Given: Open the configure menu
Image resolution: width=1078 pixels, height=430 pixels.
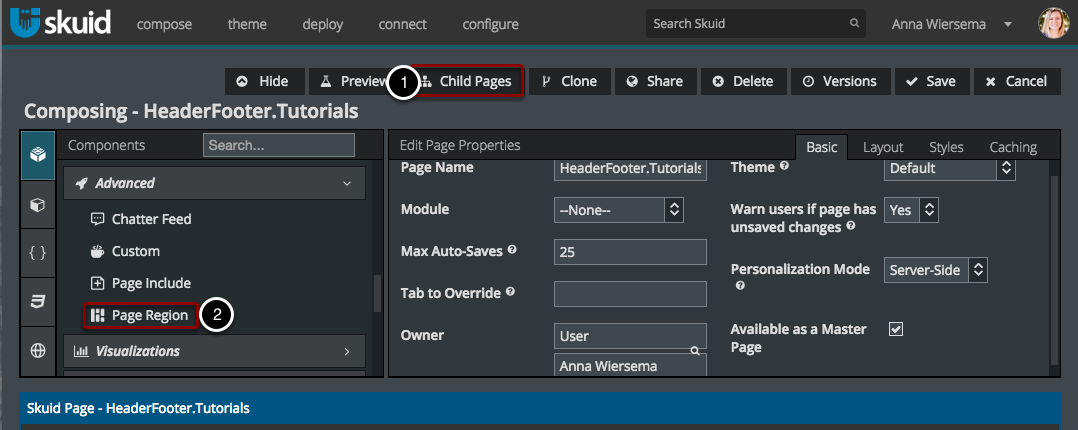Looking at the screenshot, I should (490, 24).
